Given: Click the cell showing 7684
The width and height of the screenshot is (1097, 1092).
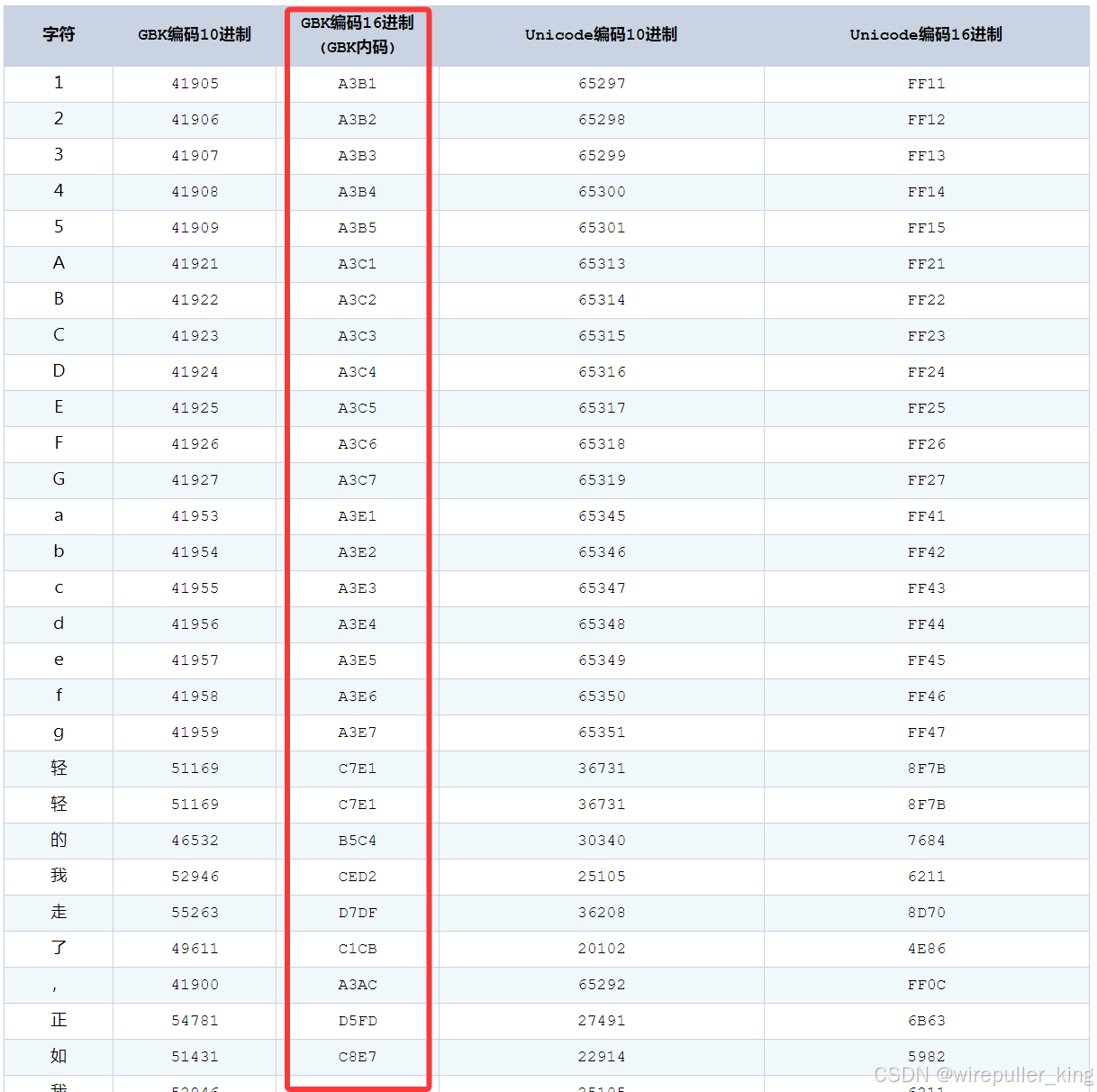Looking at the screenshot, I should tap(927, 841).
